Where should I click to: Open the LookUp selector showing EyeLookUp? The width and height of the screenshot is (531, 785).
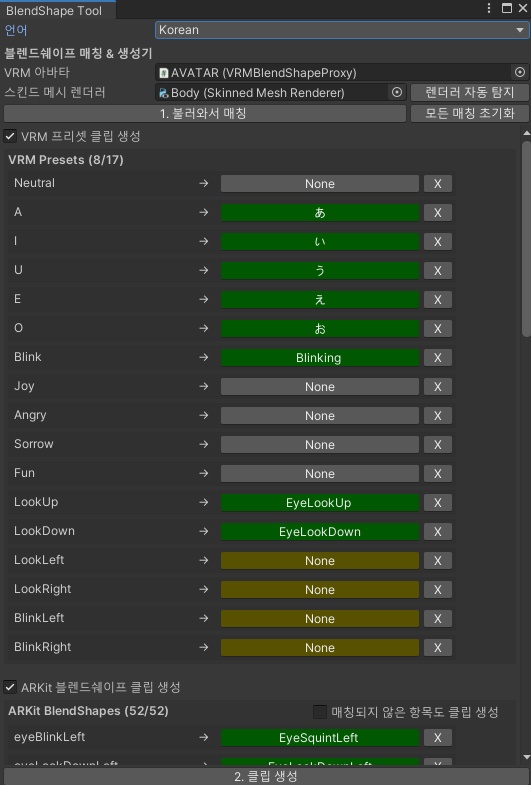(320, 503)
